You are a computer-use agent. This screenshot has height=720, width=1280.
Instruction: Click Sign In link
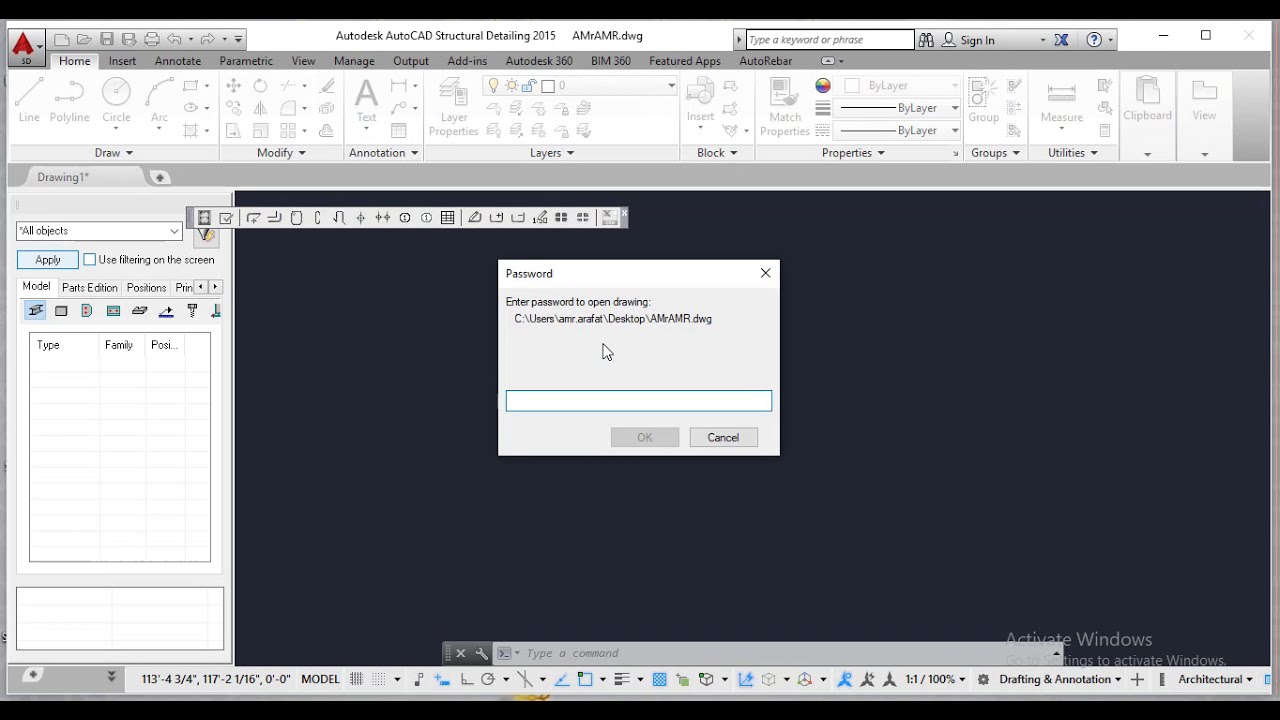977,40
